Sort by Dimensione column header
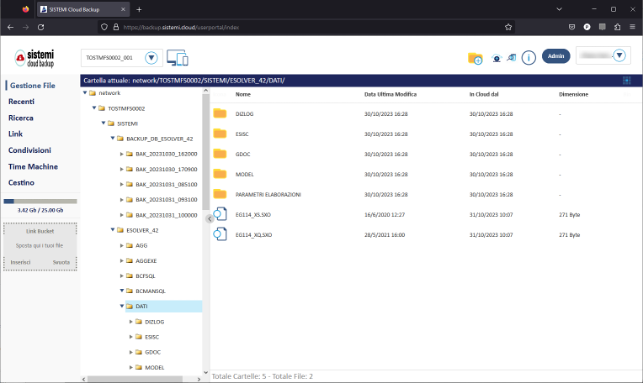The image size is (644, 384). (x=573, y=94)
